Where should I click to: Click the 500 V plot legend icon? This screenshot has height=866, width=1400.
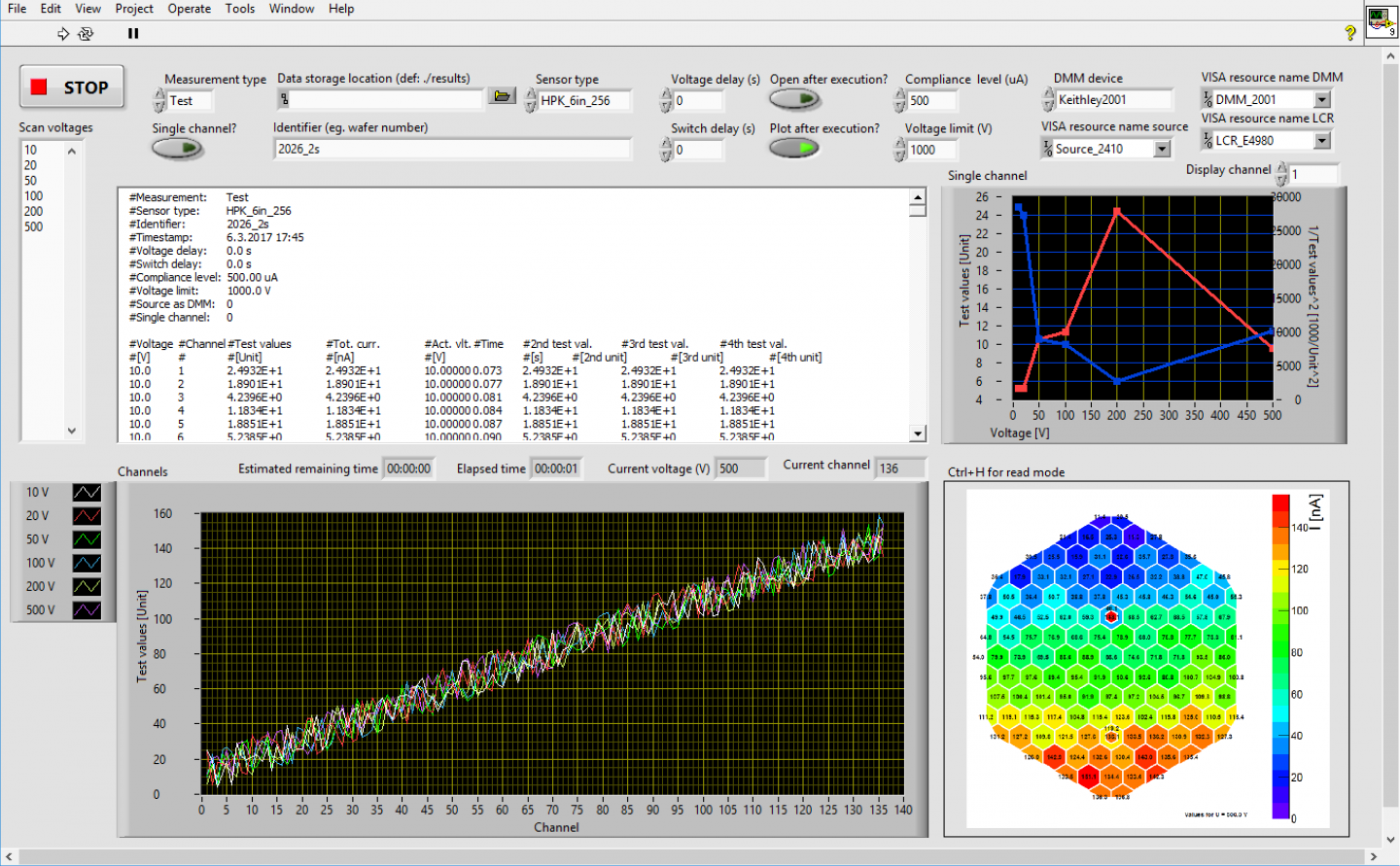tap(87, 610)
